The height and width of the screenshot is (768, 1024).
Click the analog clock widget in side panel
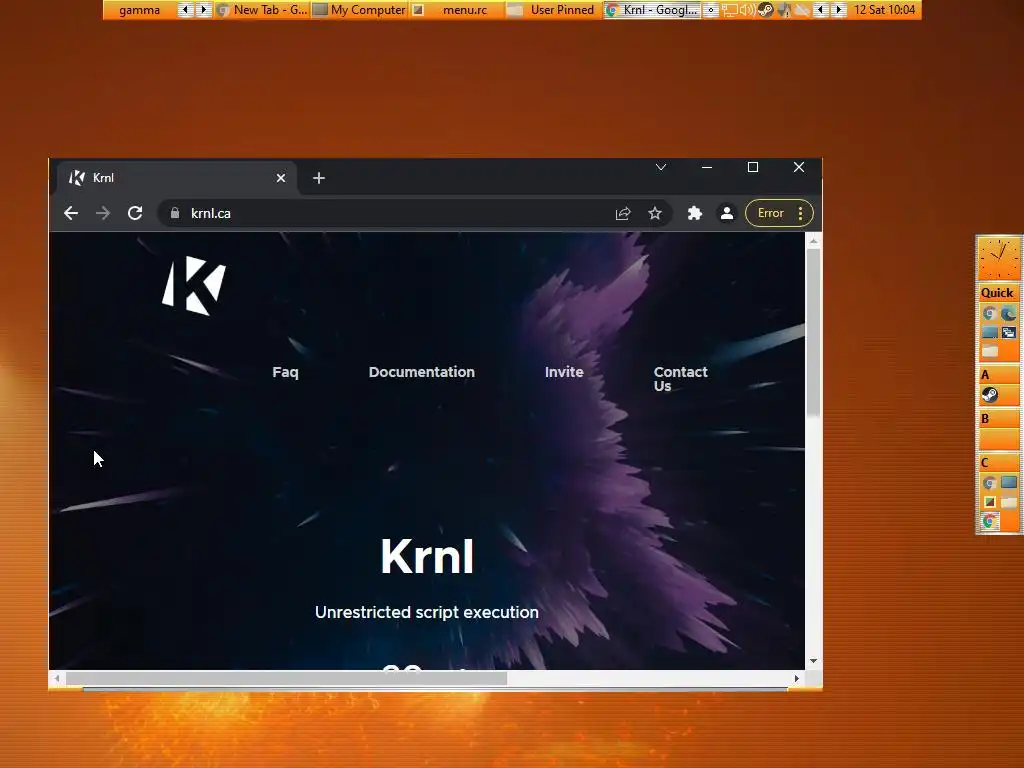point(999,259)
